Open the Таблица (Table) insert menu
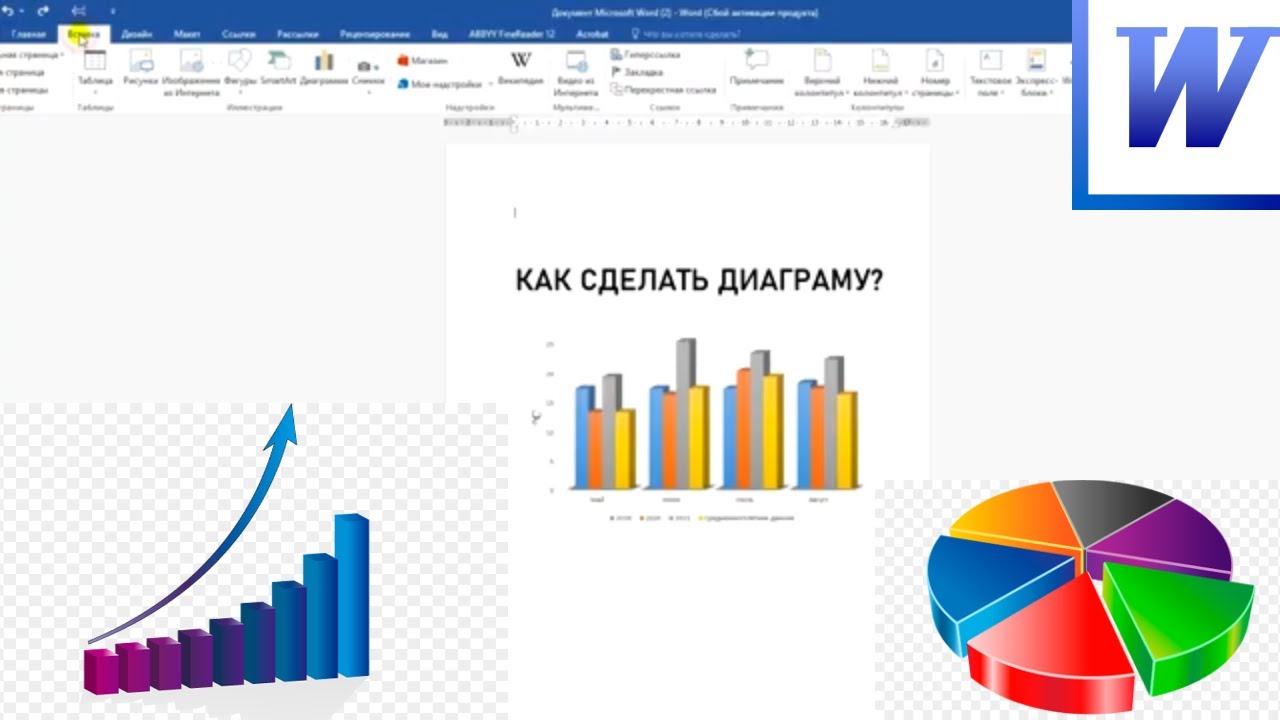This screenshot has height=720, width=1280. 95,71
